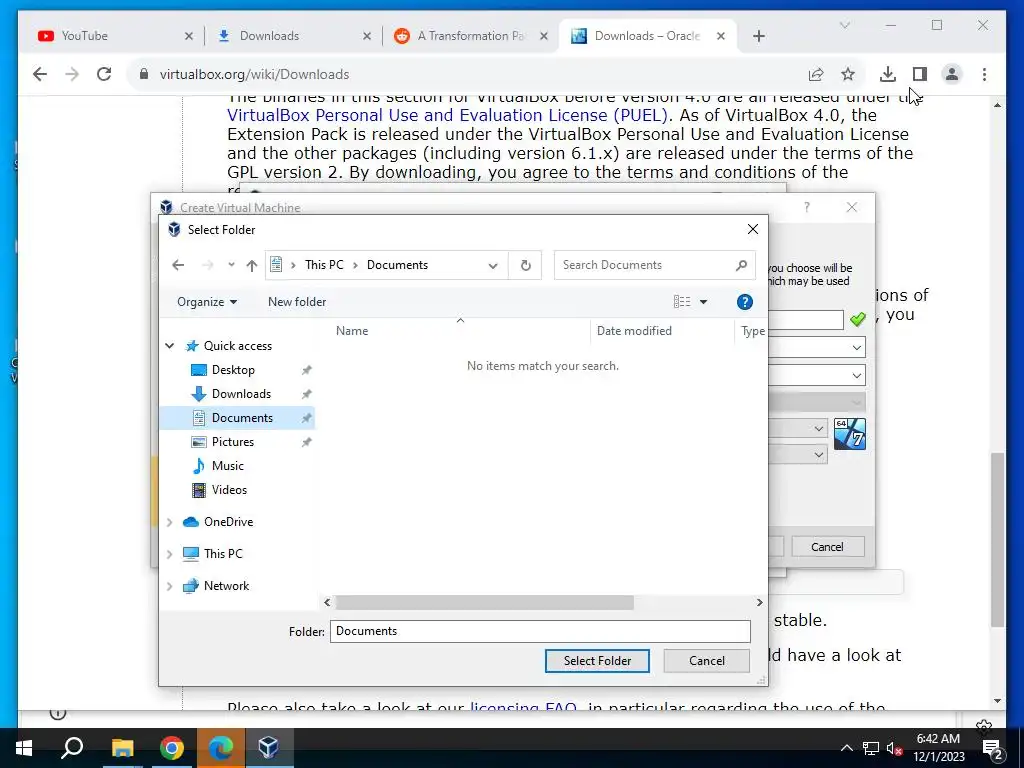Viewport: 1024px width, 768px height.
Task: Click the right arrow of the horizontal scrollbar
Action: tap(759, 602)
